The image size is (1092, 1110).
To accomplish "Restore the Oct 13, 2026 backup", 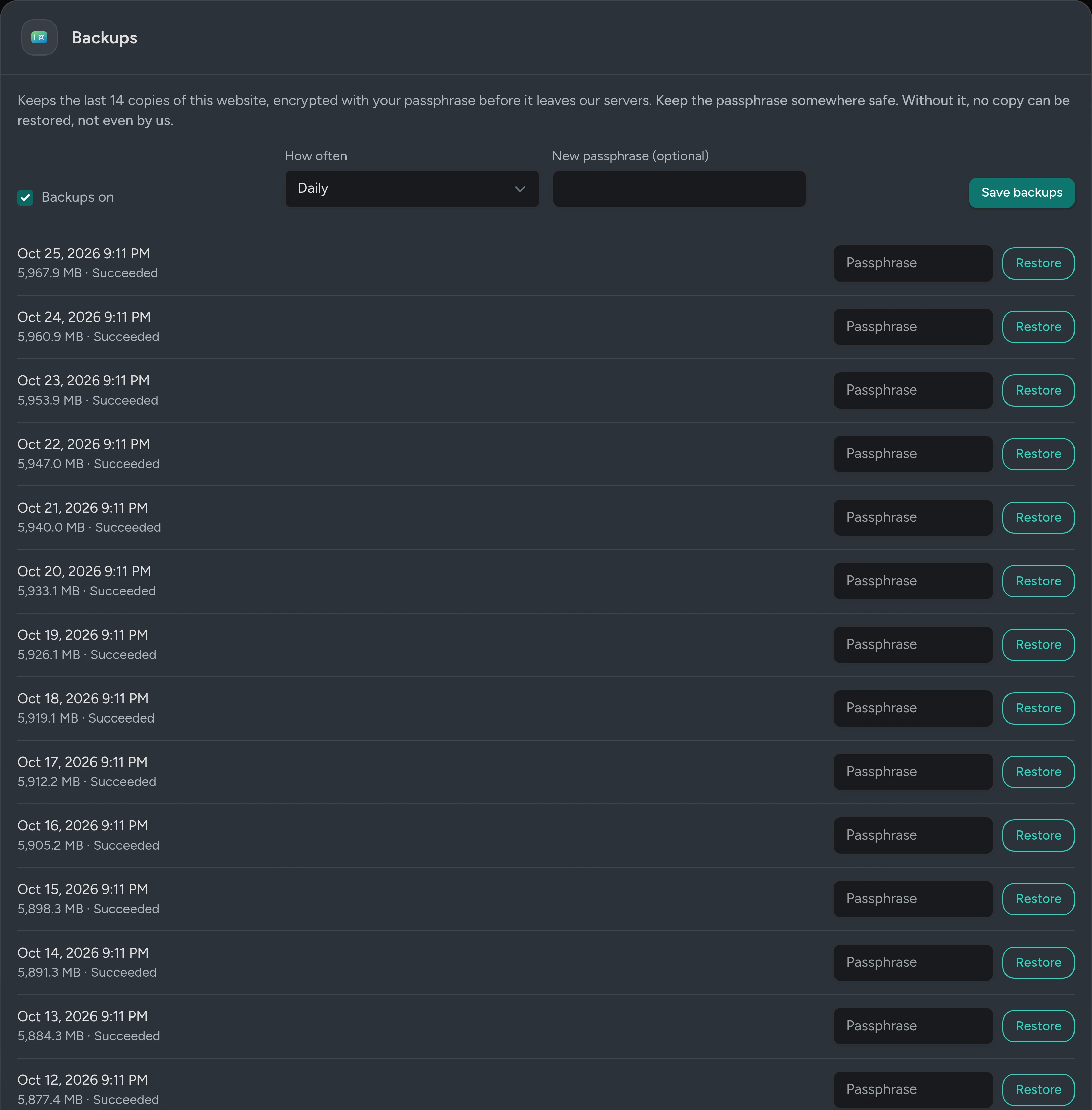I will coord(1038,1027).
